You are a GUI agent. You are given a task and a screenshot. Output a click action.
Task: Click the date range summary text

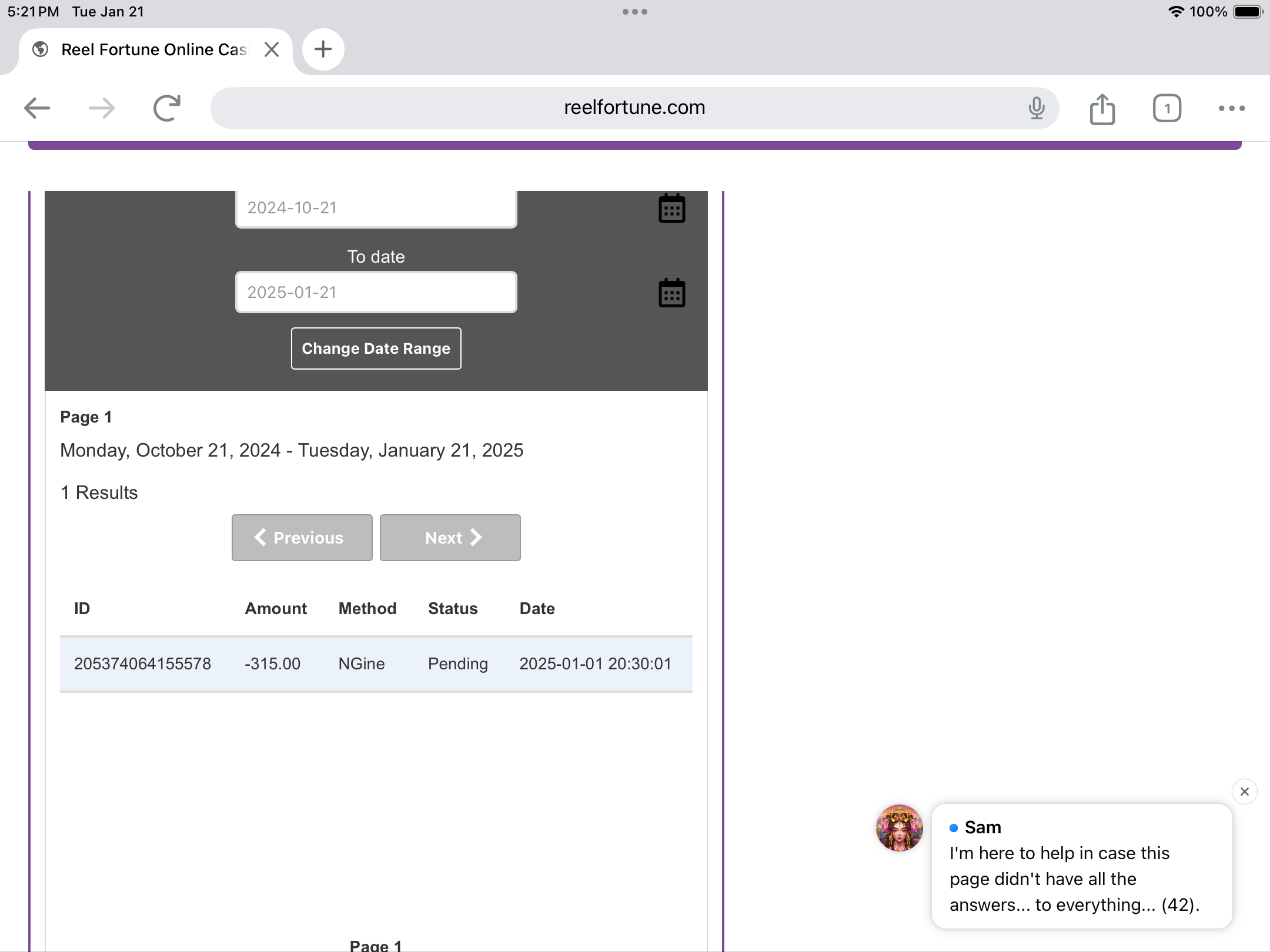point(292,450)
